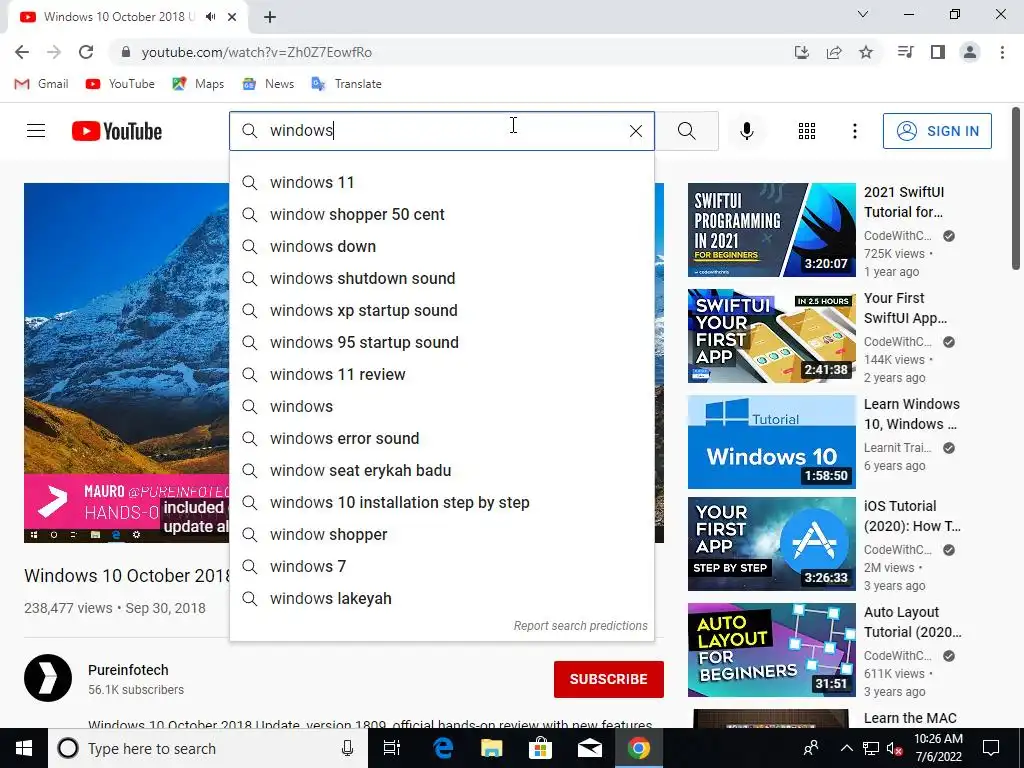Open the YouTube apps grid icon
The width and height of the screenshot is (1024, 768).
pyautogui.click(x=807, y=131)
